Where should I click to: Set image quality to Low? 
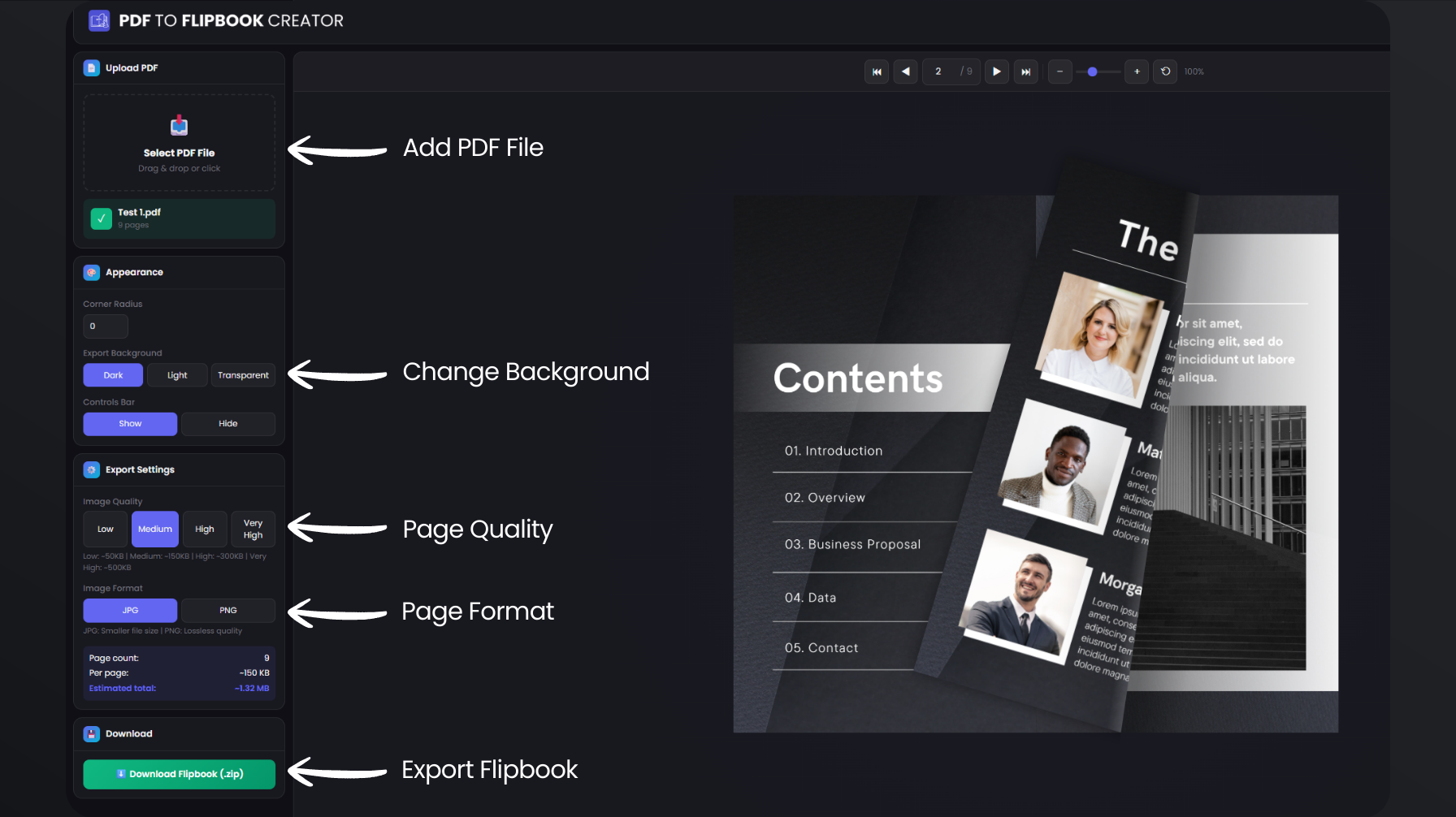[x=106, y=530]
